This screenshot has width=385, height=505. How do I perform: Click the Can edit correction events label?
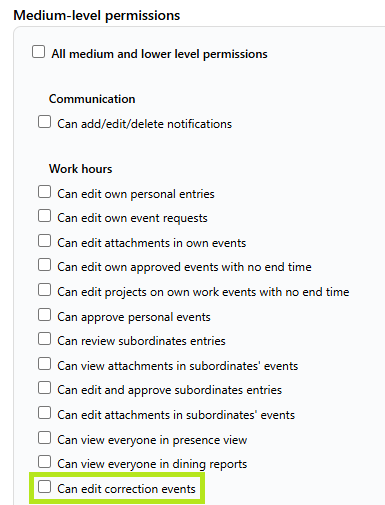126,489
